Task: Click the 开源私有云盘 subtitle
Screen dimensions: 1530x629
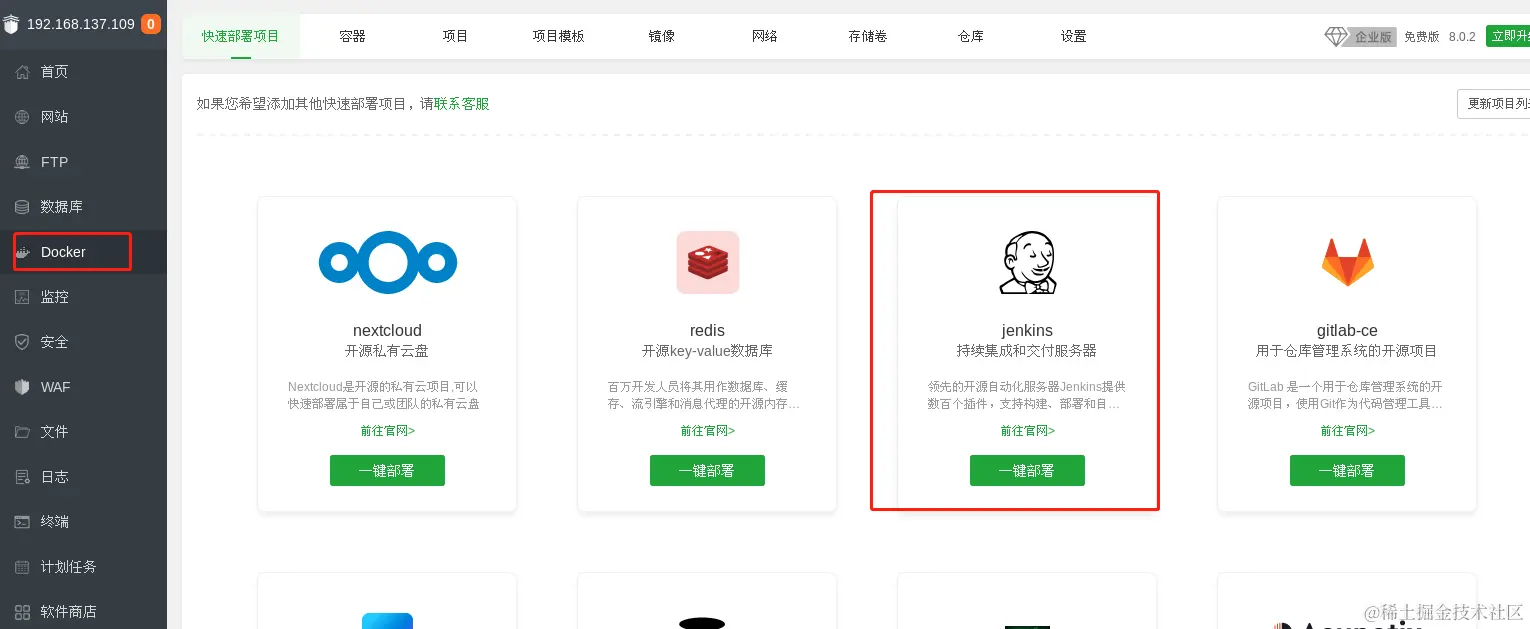Action: click(x=387, y=351)
